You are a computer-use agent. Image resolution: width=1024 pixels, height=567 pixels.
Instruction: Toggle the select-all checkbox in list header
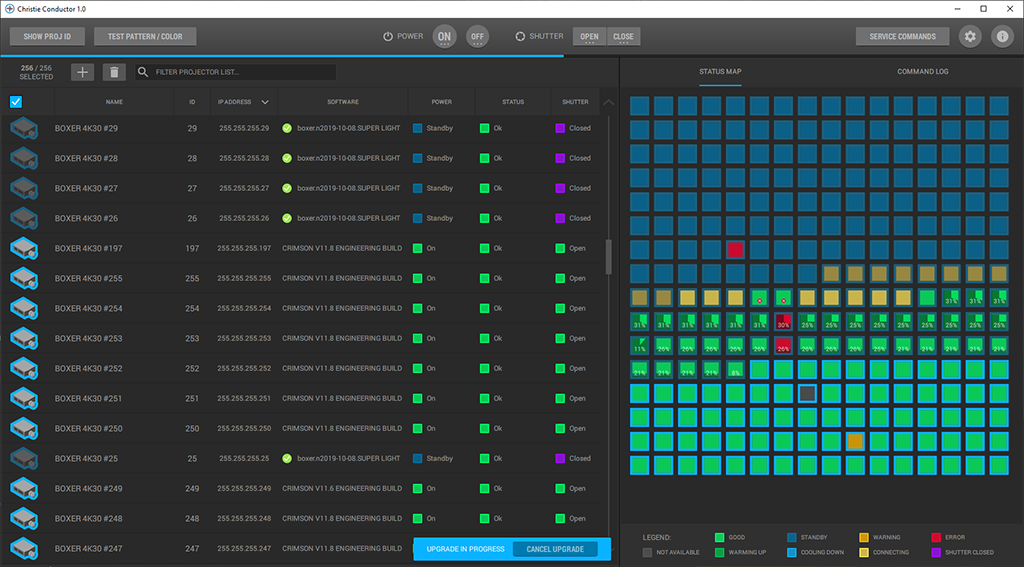(x=16, y=101)
